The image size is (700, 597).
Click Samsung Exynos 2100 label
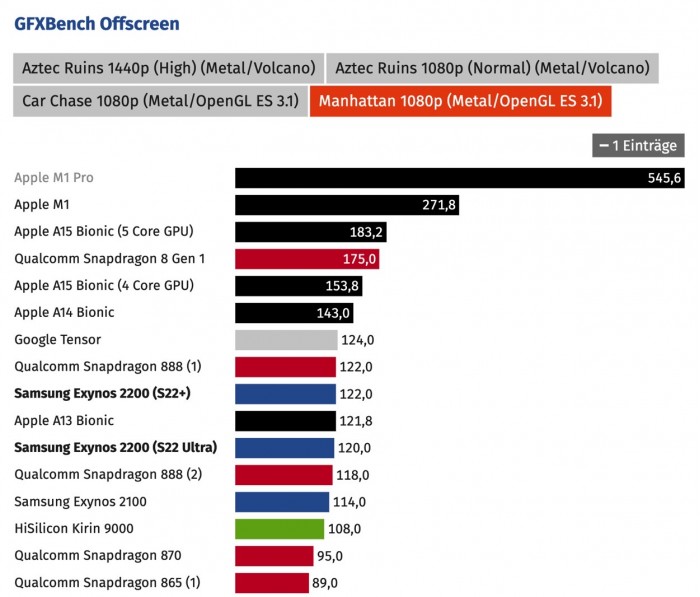point(80,501)
